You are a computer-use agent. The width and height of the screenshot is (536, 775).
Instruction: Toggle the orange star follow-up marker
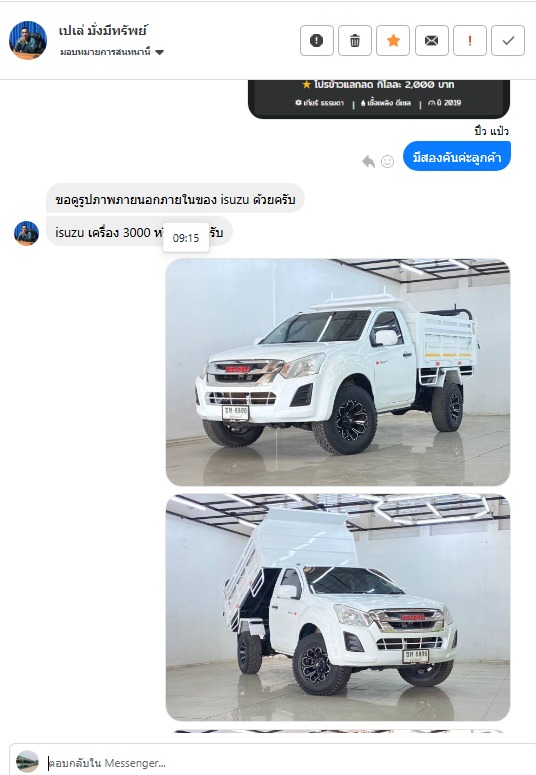coord(393,41)
